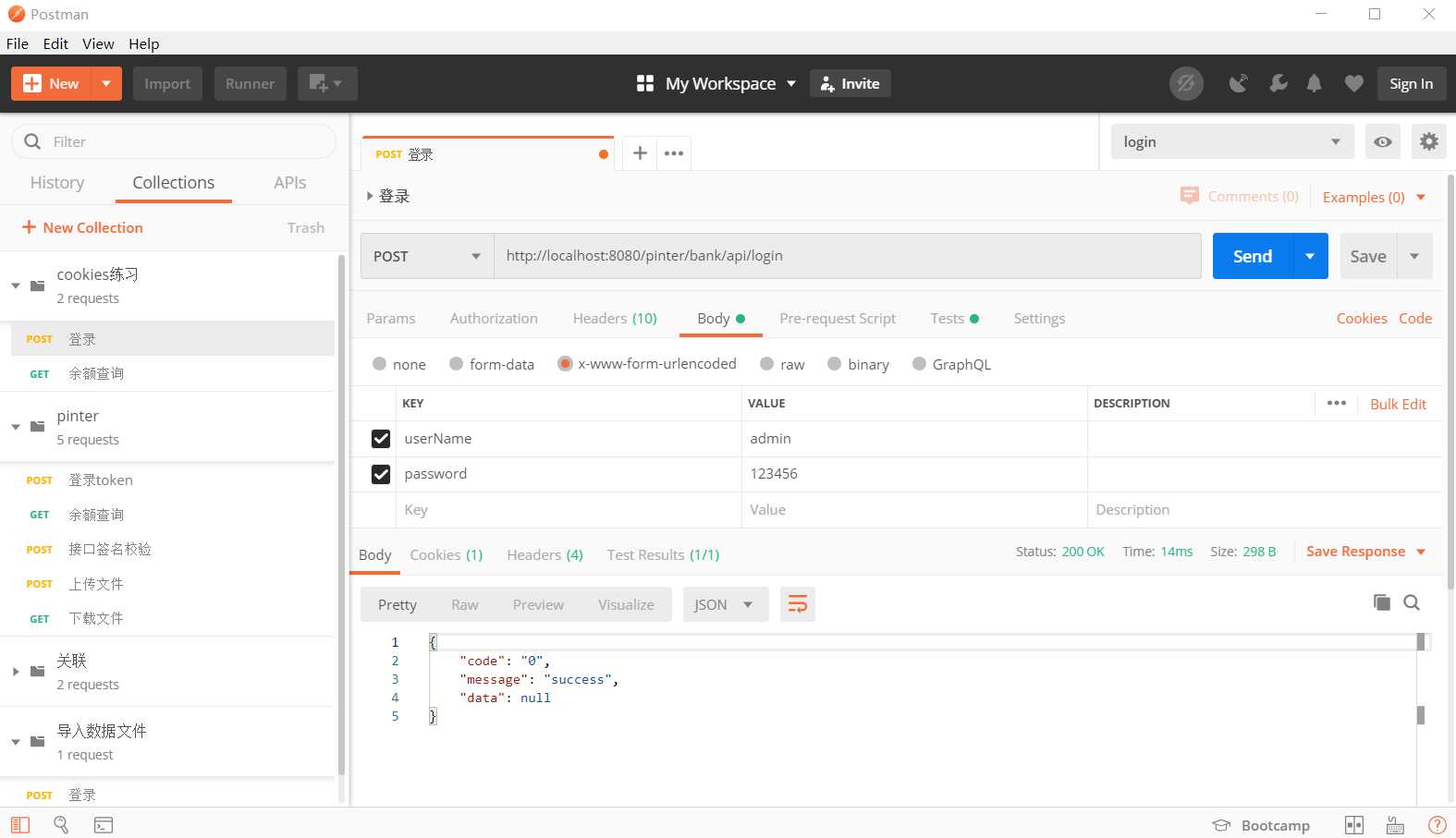Select the GraphQL body type
Image resolution: width=1456 pixels, height=838 pixels.
tap(919, 364)
